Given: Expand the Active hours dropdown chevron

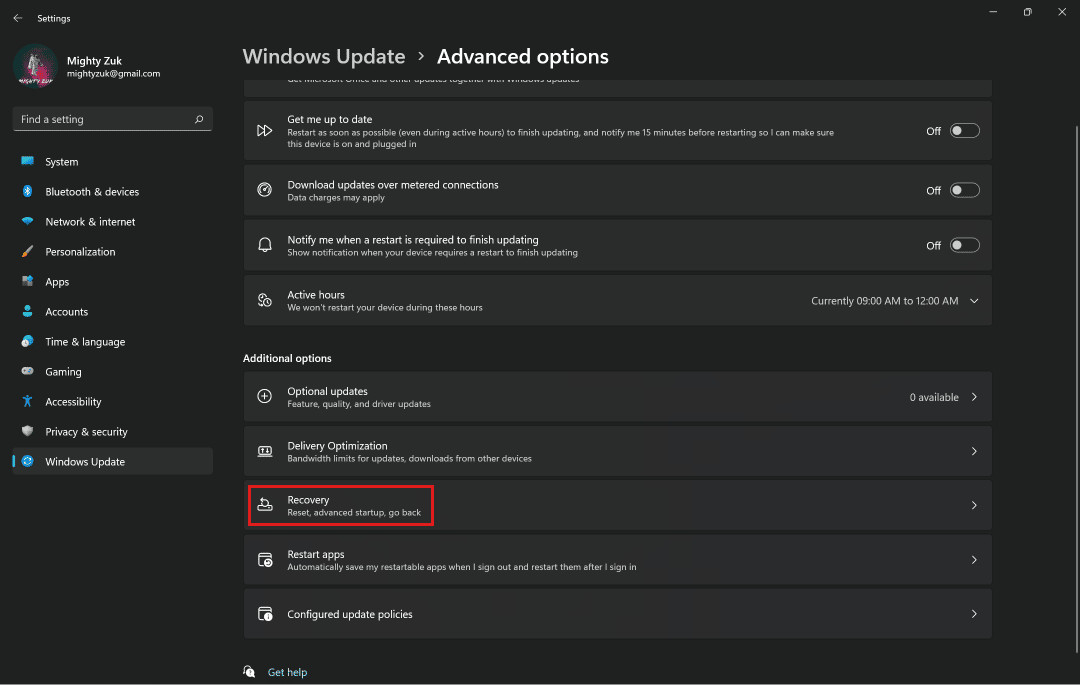Looking at the screenshot, I should pyautogui.click(x=974, y=301).
